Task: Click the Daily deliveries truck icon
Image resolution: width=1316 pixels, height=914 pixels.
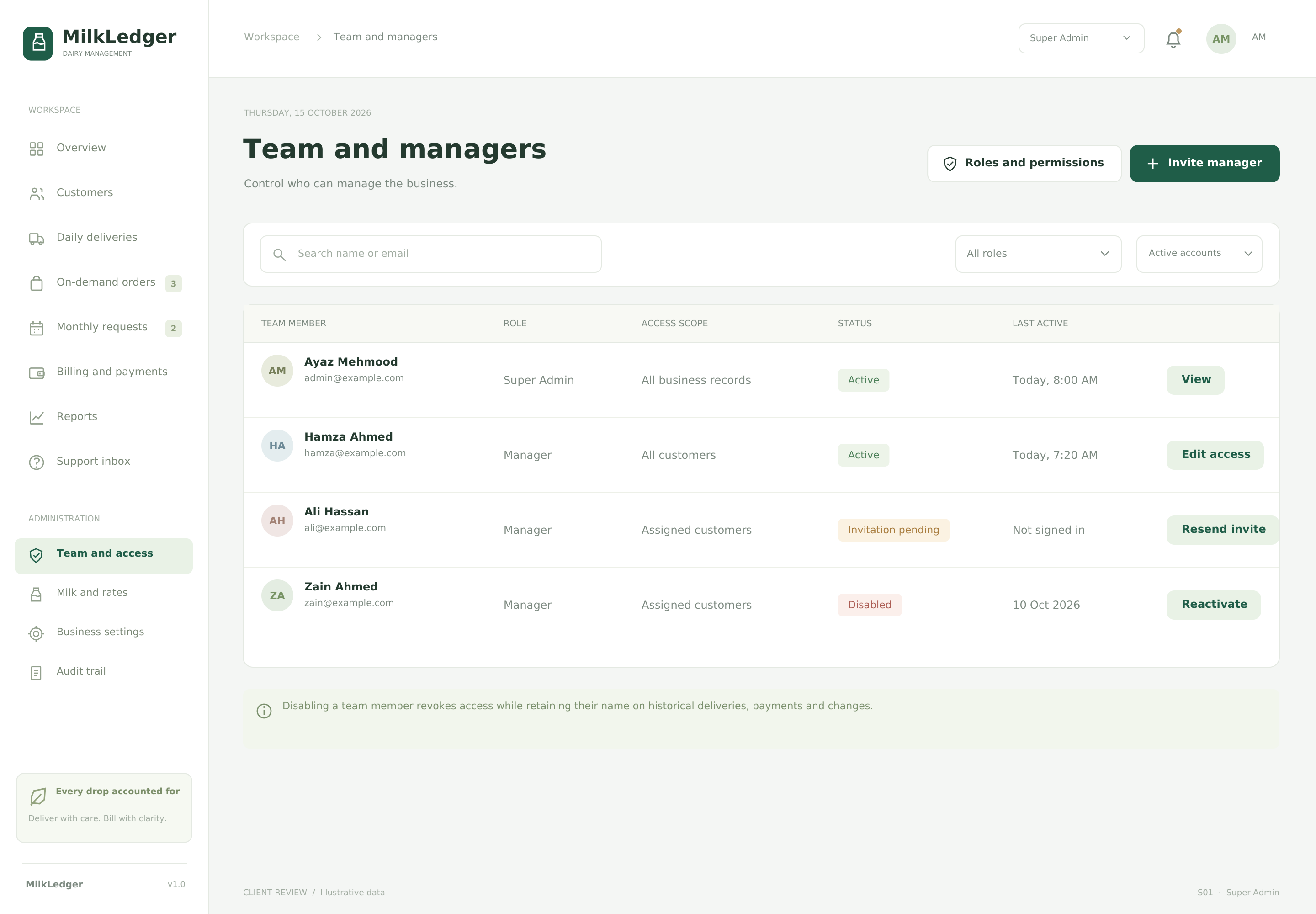Action: click(37, 239)
